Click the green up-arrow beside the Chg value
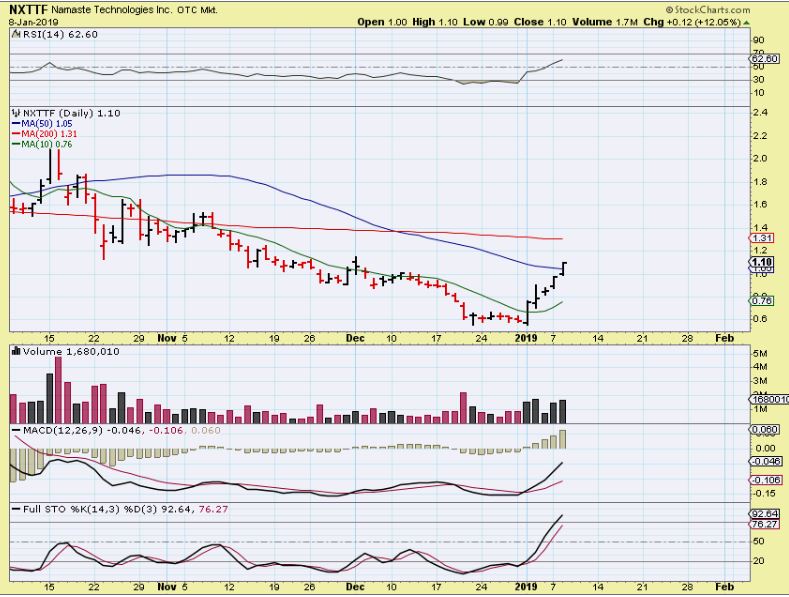789x597 pixels. tap(747, 23)
